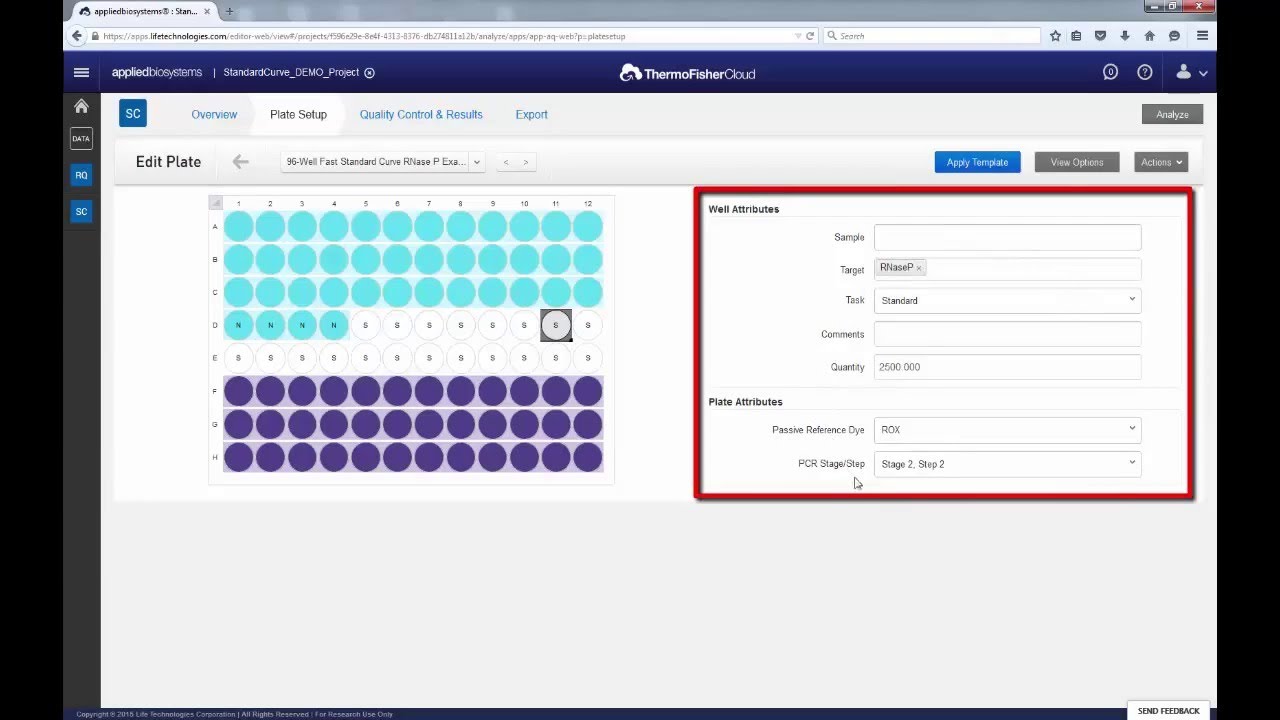This screenshot has height=720, width=1280.
Task: Click Apply Template button
Action: 977,162
